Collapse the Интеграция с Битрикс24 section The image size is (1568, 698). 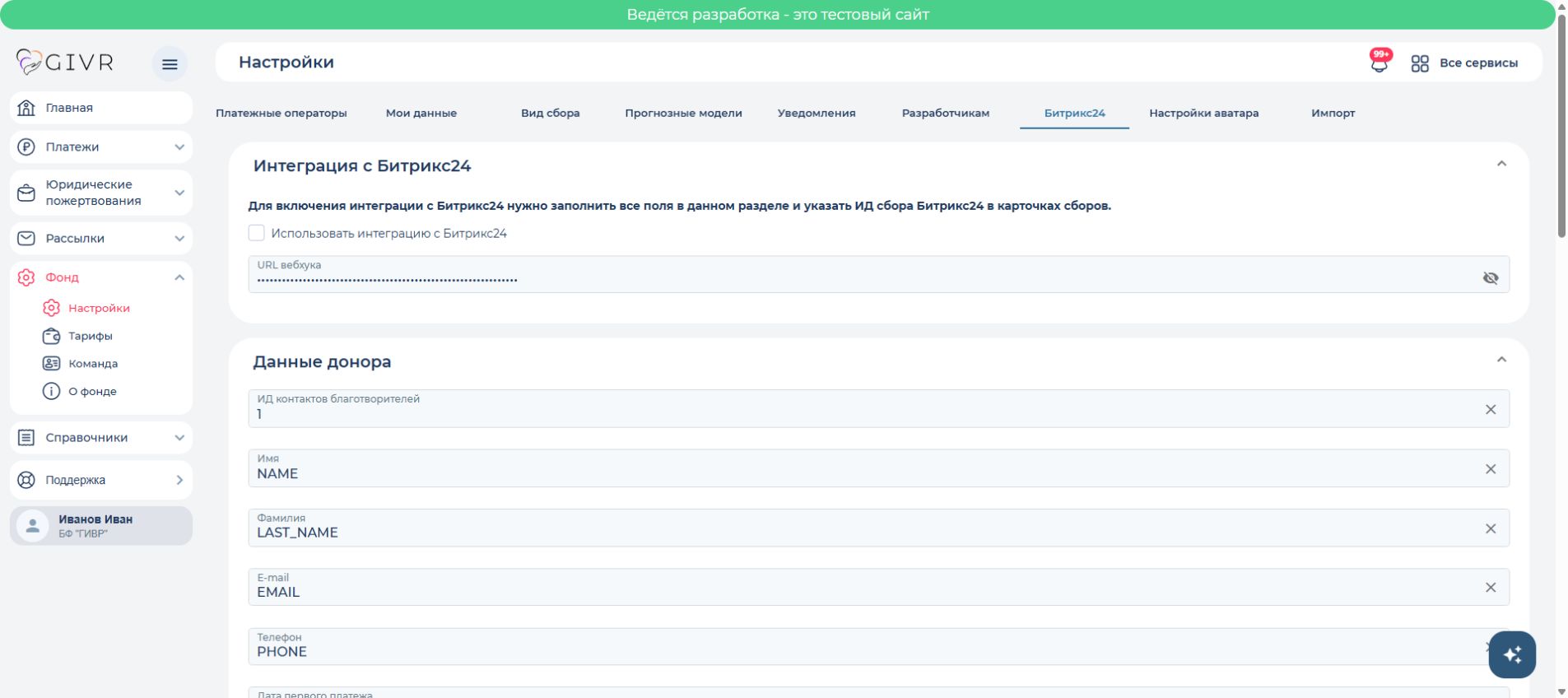(1501, 164)
